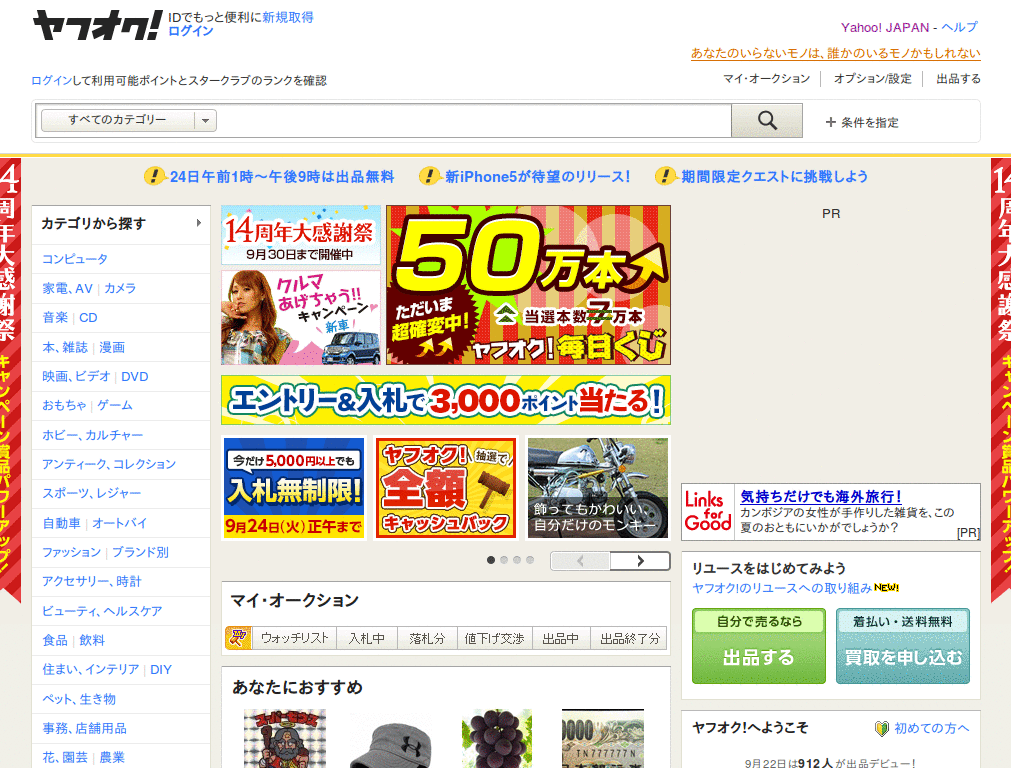Open the 値下げ交渉 tab
1024x768 pixels.
(494, 638)
